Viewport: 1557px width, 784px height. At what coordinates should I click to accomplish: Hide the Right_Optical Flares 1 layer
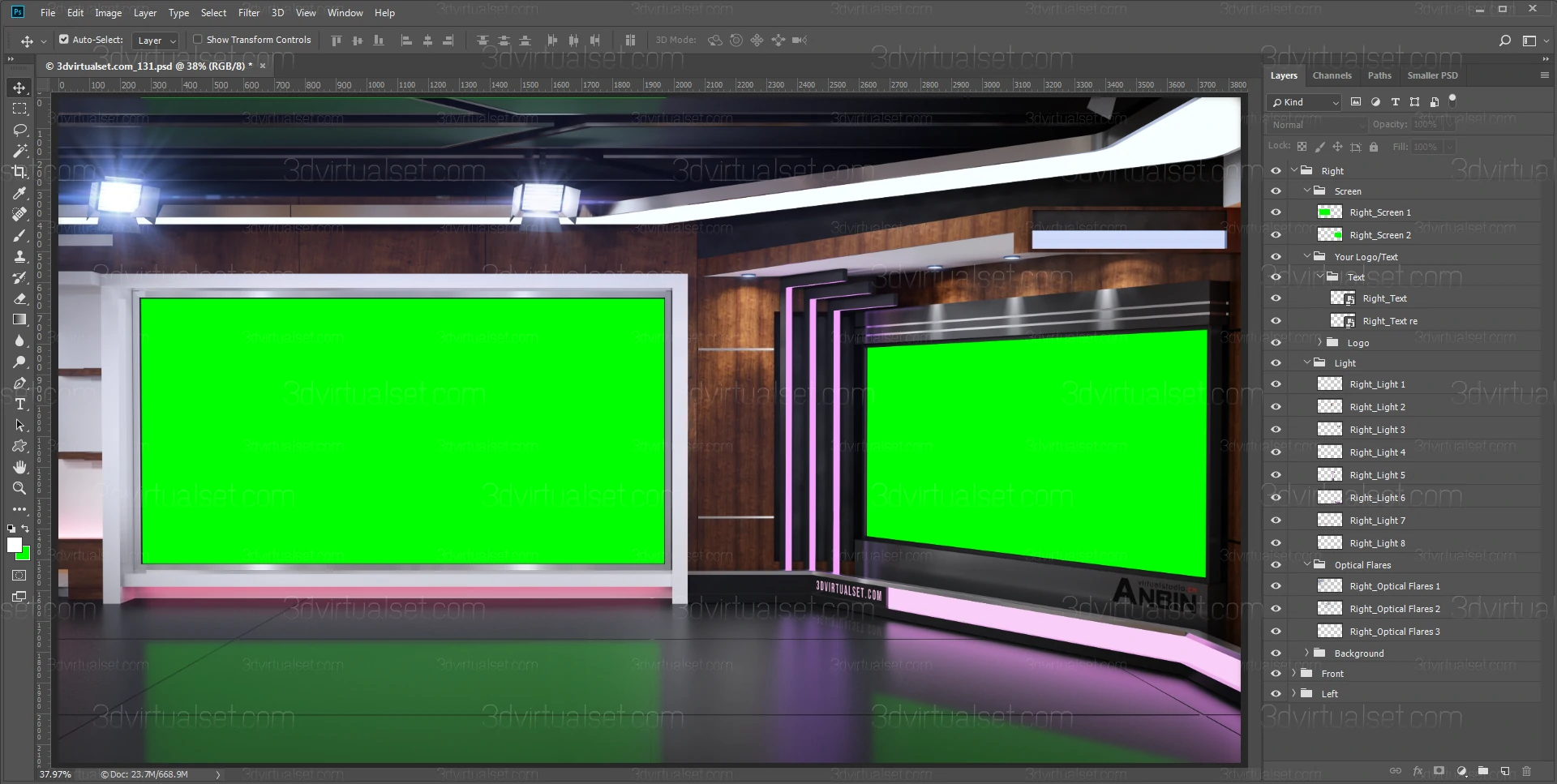[1276, 586]
